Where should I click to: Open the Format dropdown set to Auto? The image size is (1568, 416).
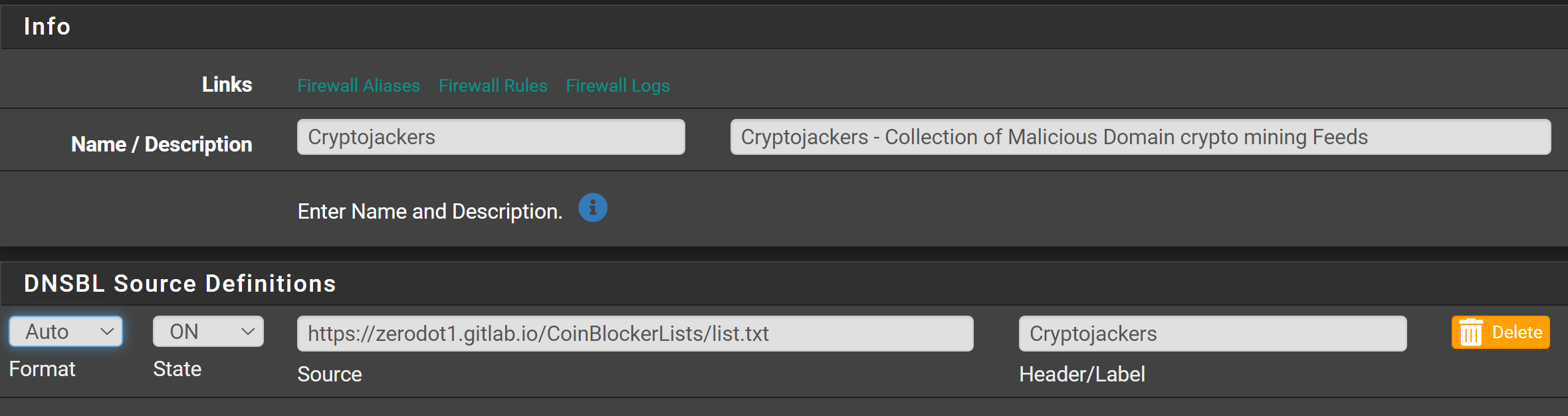65,332
